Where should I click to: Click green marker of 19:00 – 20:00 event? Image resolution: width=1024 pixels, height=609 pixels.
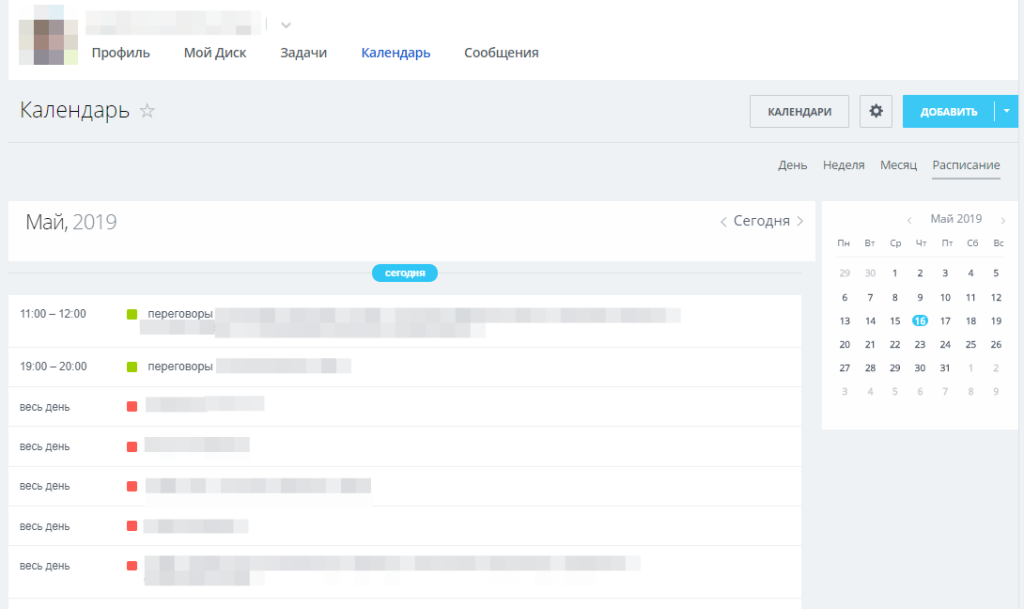point(132,367)
